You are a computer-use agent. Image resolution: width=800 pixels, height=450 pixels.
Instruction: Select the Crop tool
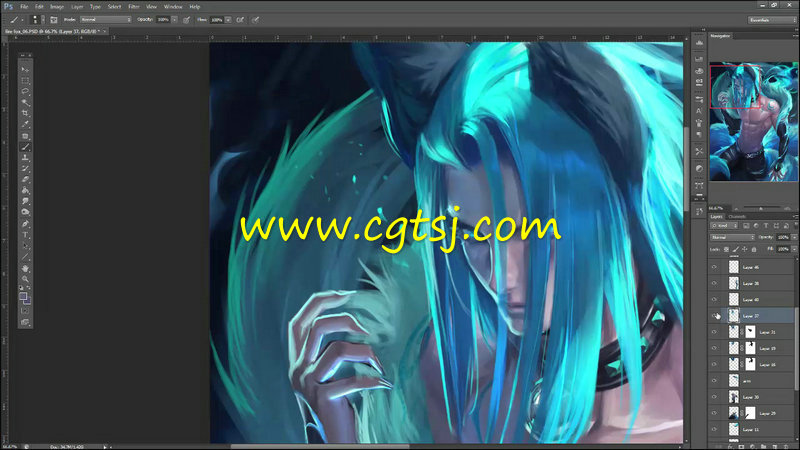pos(25,113)
